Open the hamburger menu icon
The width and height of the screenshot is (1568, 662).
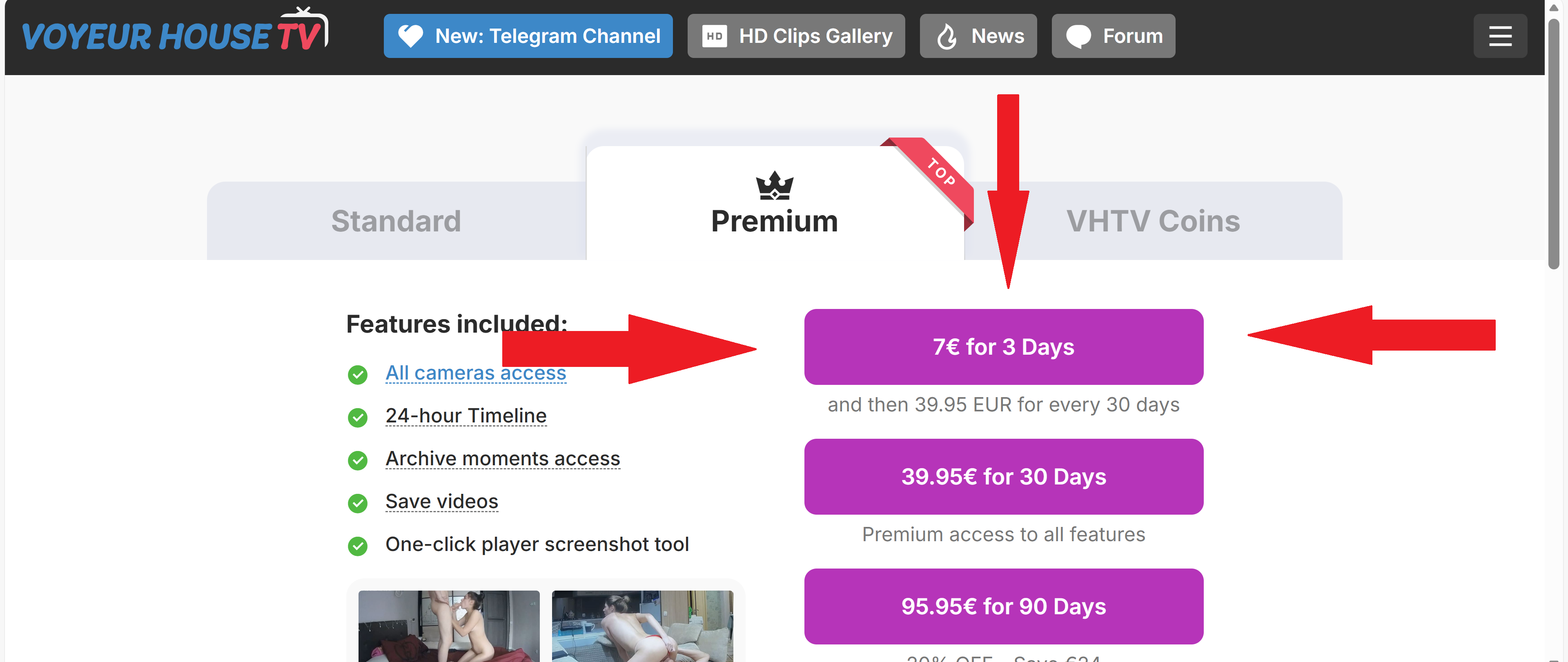[1500, 36]
